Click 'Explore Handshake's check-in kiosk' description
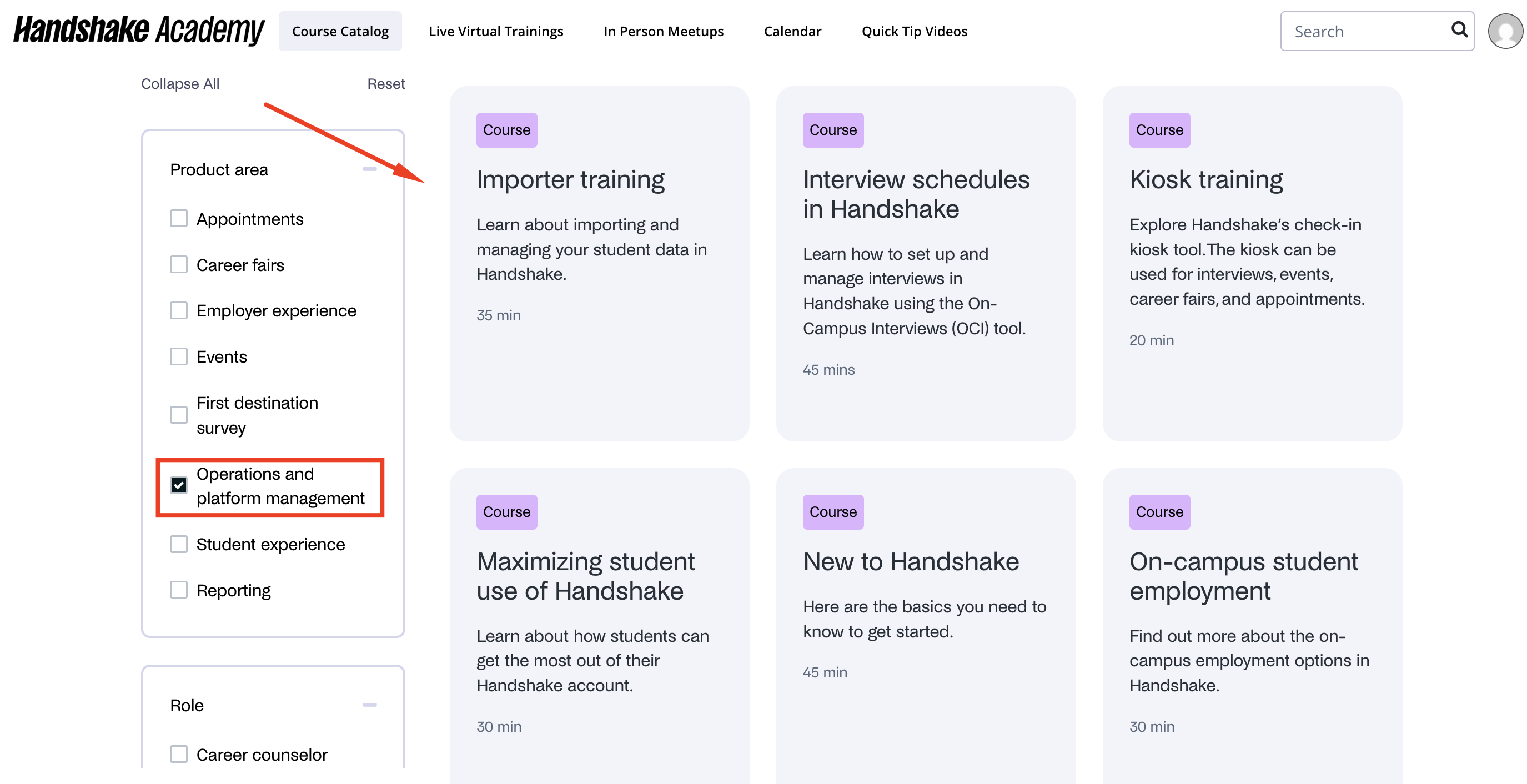 (x=1247, y=262)
